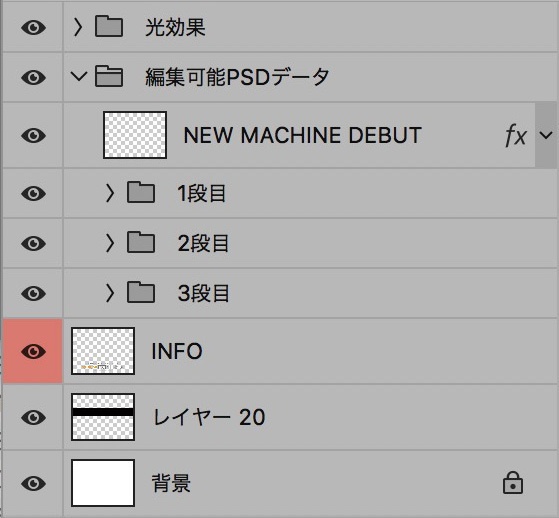Expand the 2段目 group
This screenshot has width=559, height=518.
click(110, 243)
